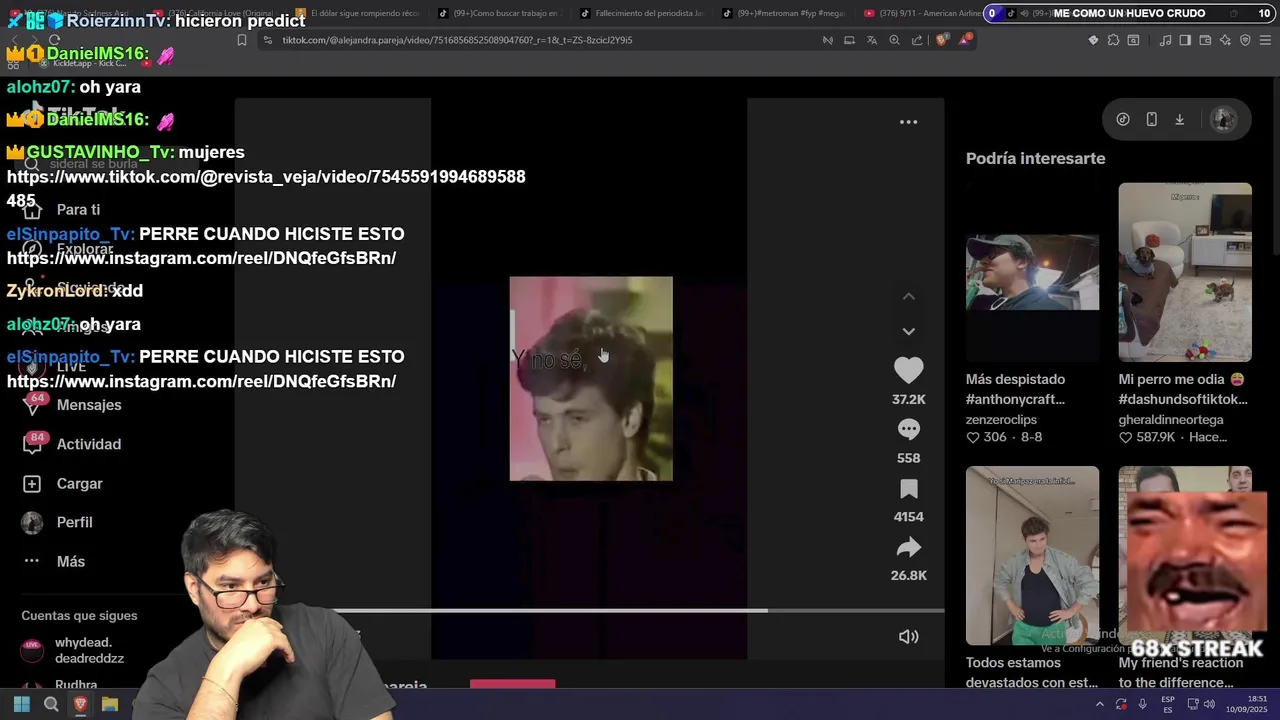
Task: Share the video with the arrow icon
Action: point(908,547)
